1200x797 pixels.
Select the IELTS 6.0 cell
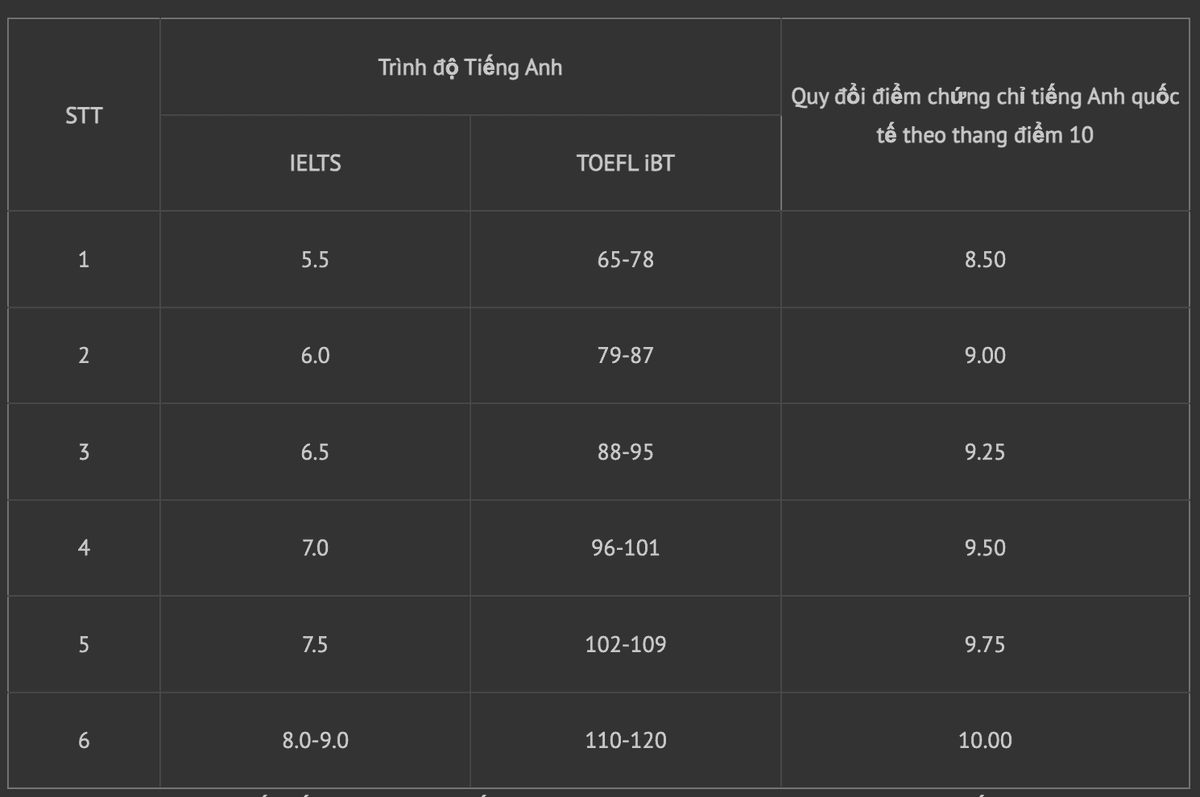coord(315,356)
